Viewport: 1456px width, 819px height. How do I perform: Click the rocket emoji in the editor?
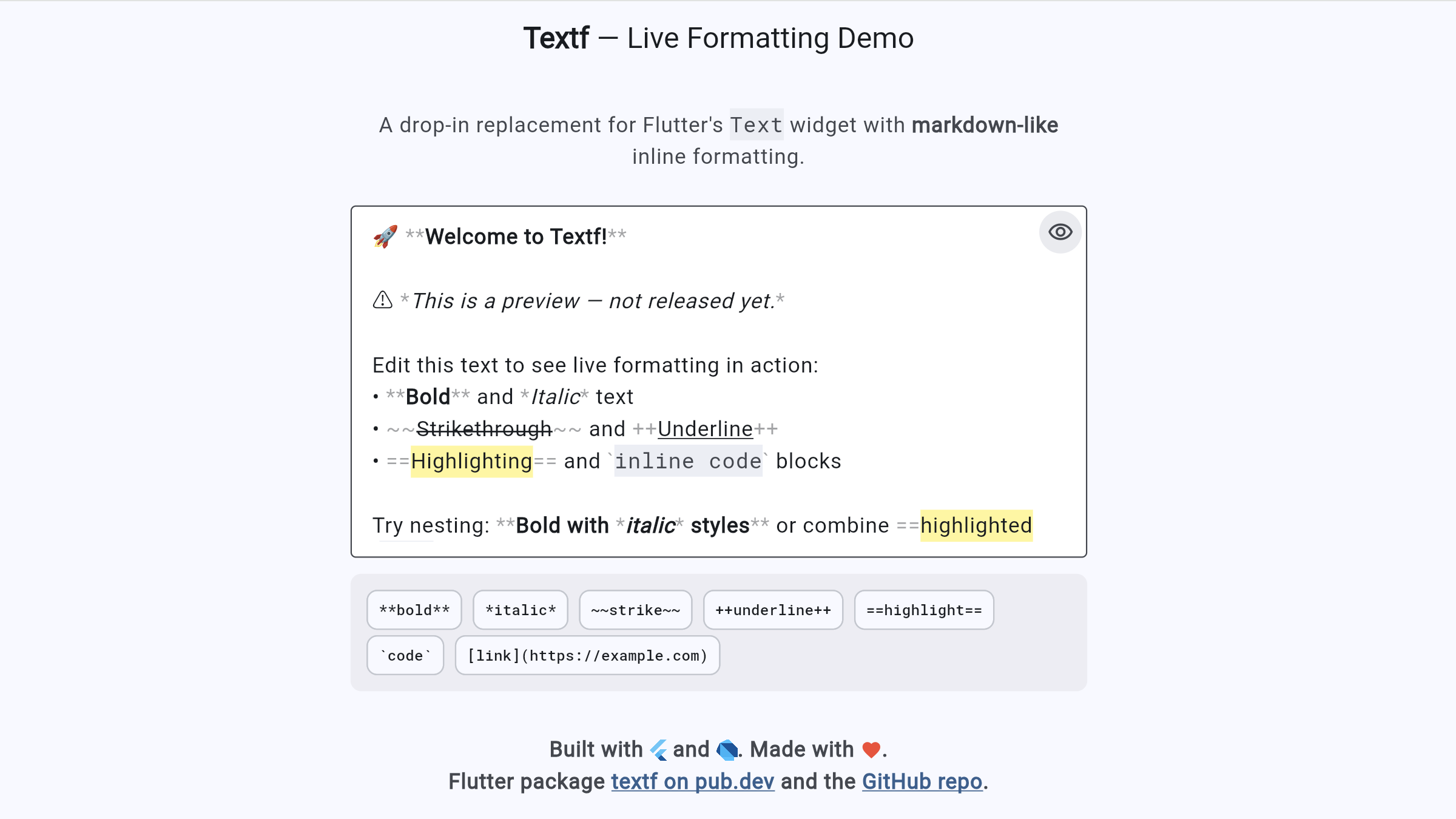(x=385, y=237)
